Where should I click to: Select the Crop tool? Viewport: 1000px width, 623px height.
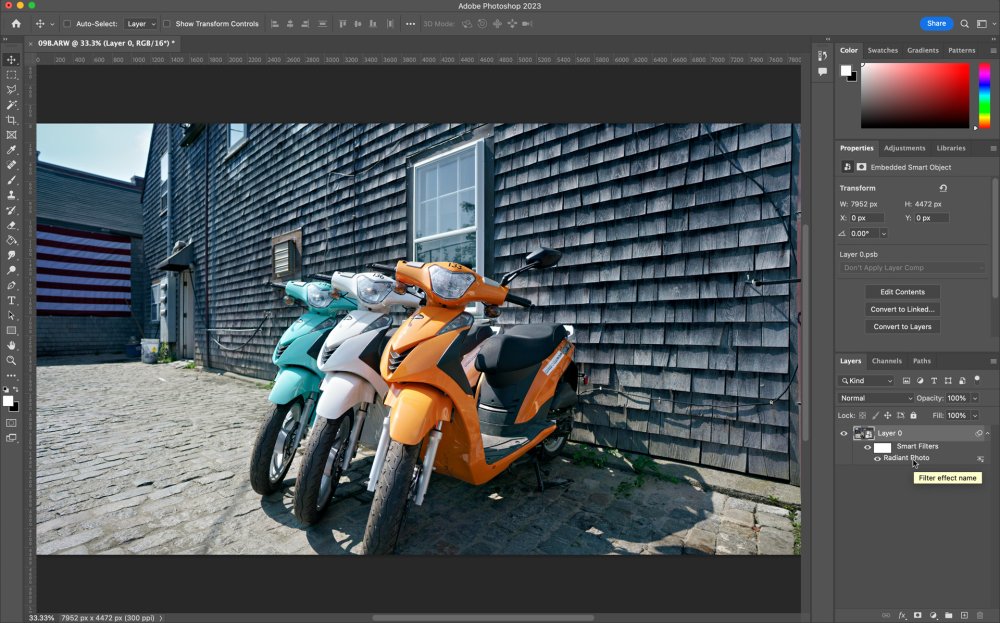(x=11, y=120)
